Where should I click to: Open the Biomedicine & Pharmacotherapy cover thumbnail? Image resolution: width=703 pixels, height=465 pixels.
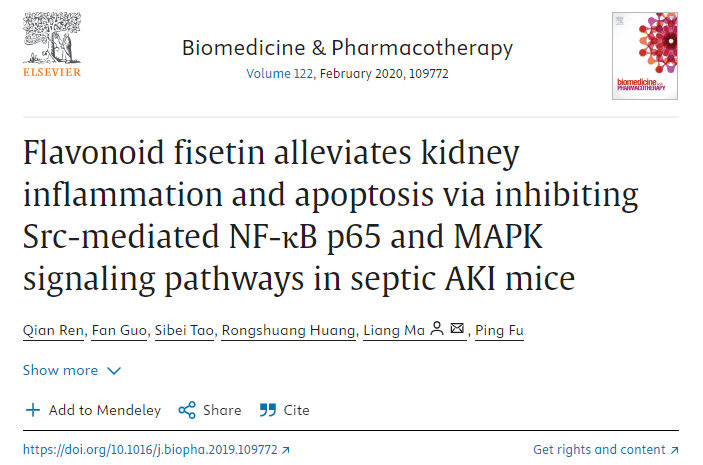coord(645,56)
